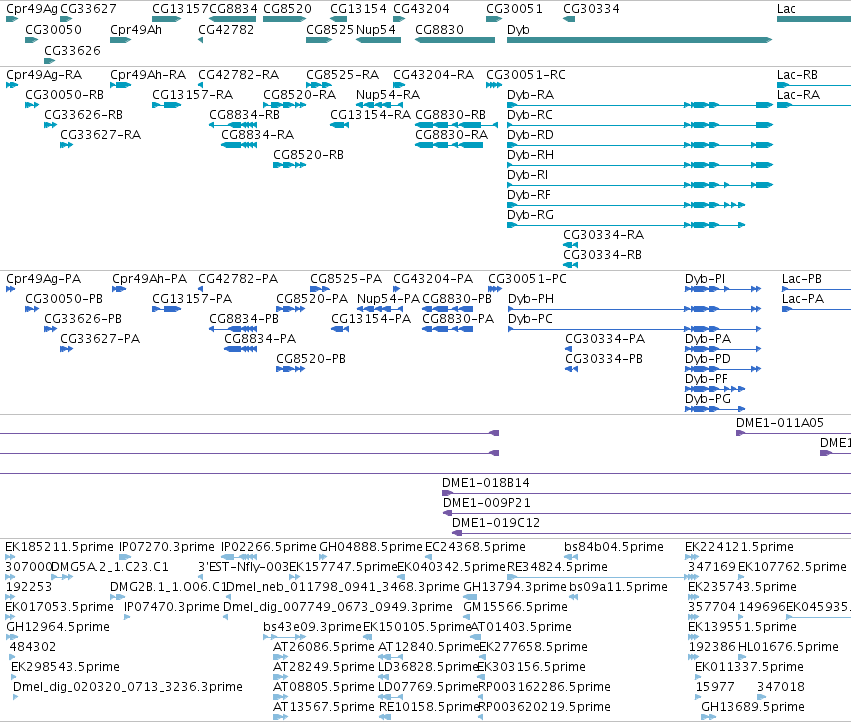The width and height of the screenshot is (851, 722).
Task: Open the "Dyb-RD" transcript label
Action: tap(530, 135)
